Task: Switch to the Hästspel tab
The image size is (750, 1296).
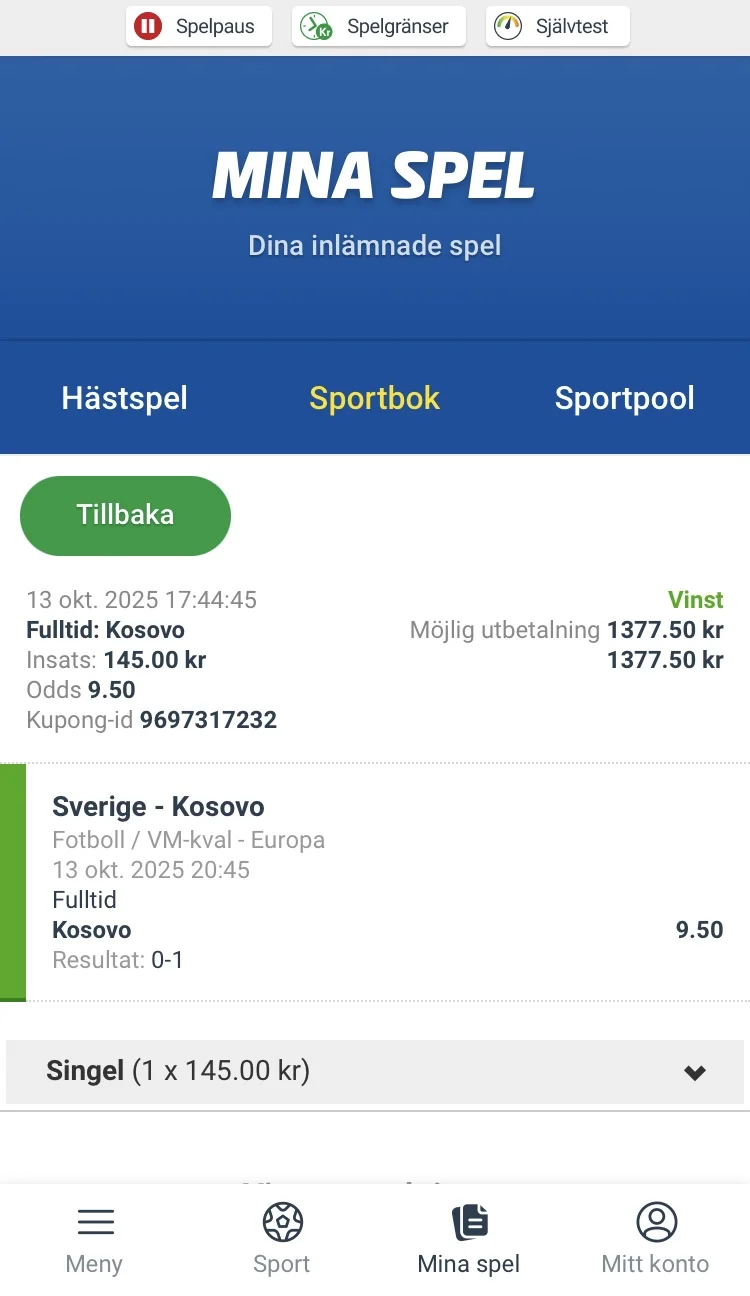Action: (125, 398)
